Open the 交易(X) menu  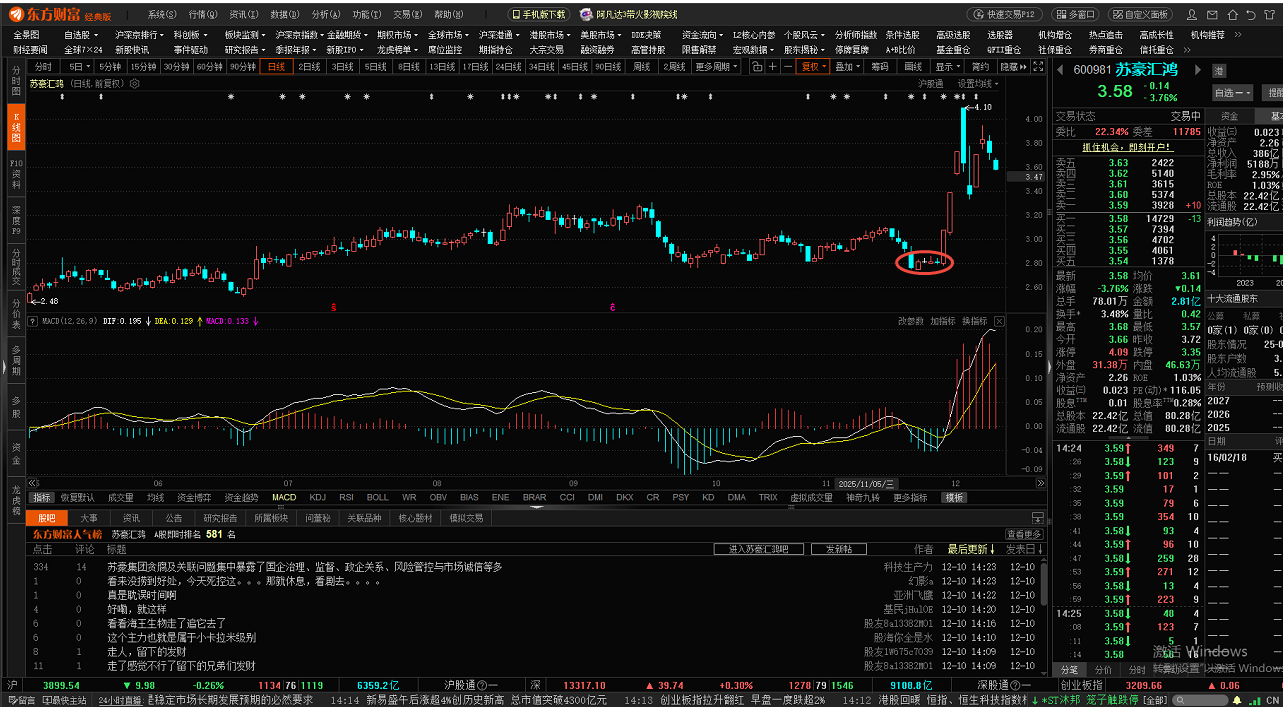408,15
